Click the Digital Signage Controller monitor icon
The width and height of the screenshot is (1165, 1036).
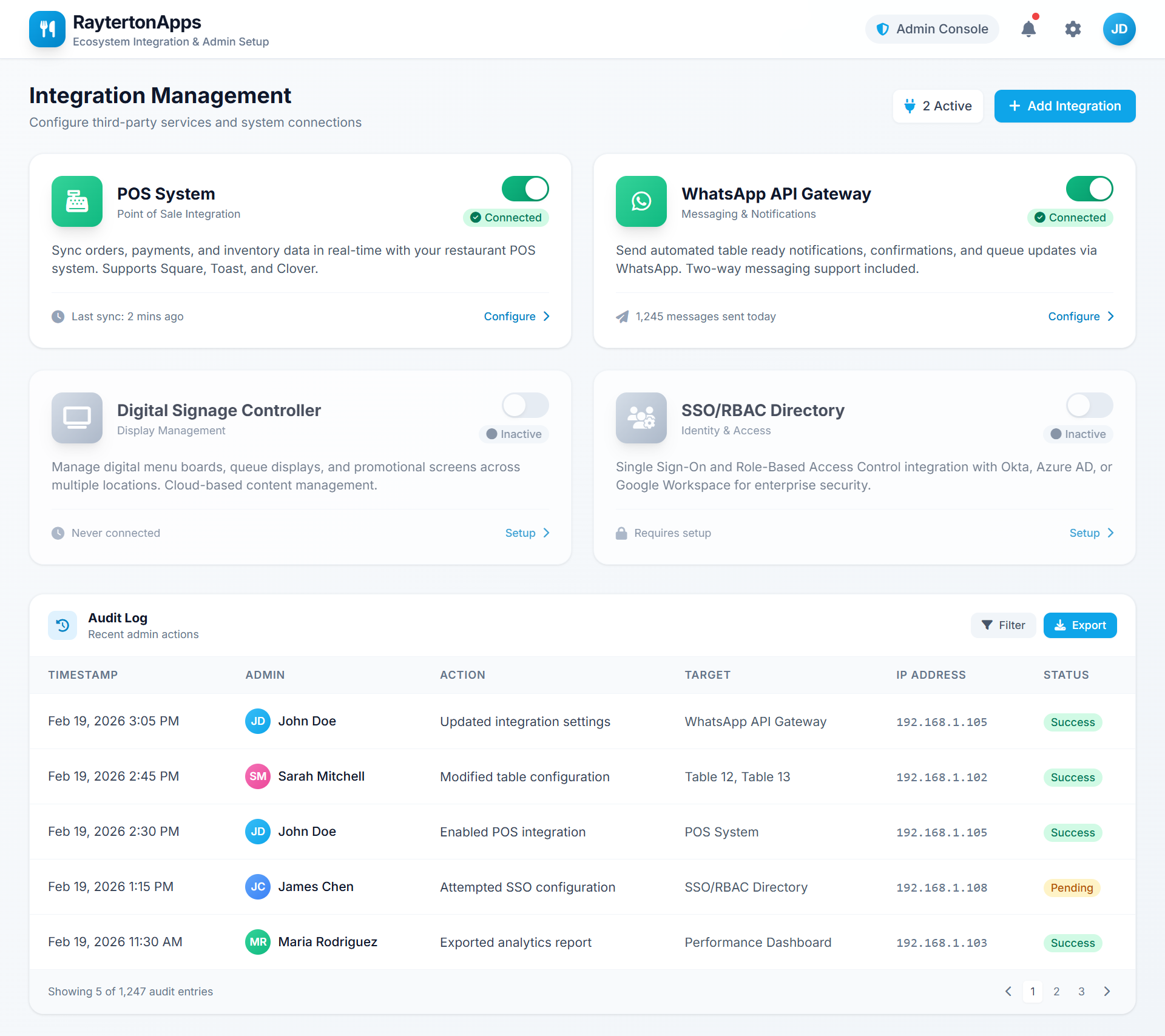[76, 417]
